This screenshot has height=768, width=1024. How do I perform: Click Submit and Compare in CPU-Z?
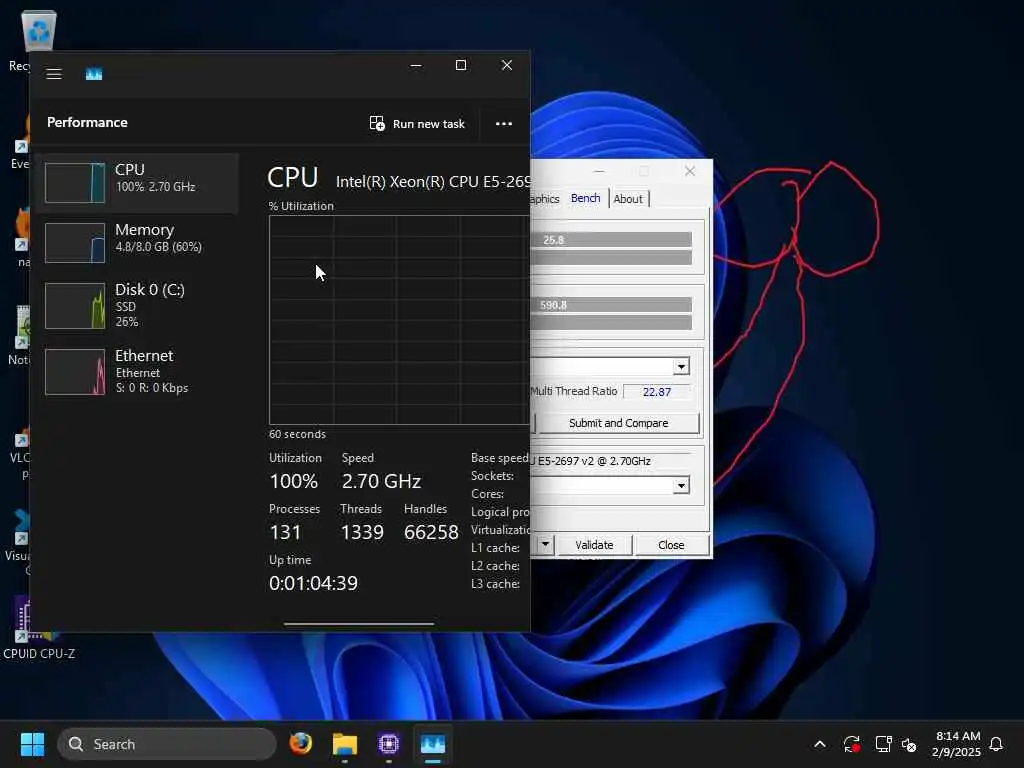pos(618,423)
